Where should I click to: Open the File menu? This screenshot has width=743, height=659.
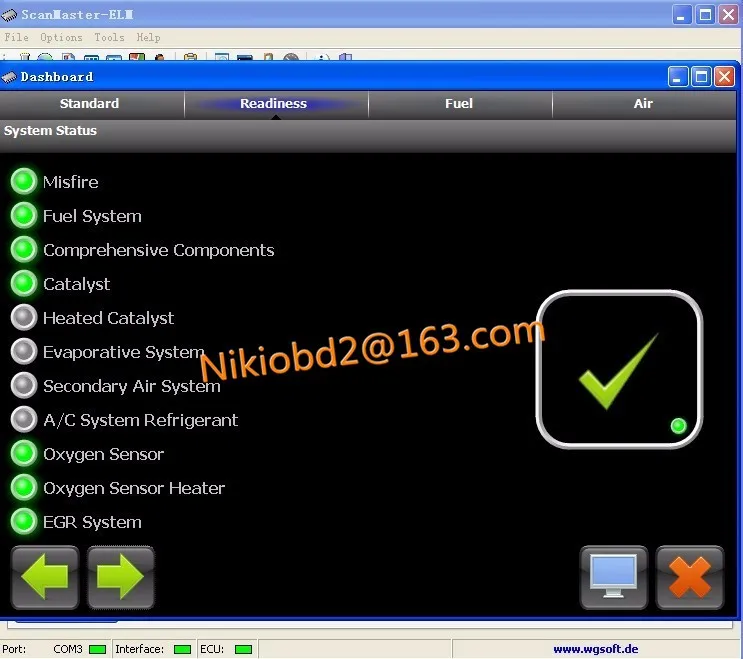[x=17, y=37]
